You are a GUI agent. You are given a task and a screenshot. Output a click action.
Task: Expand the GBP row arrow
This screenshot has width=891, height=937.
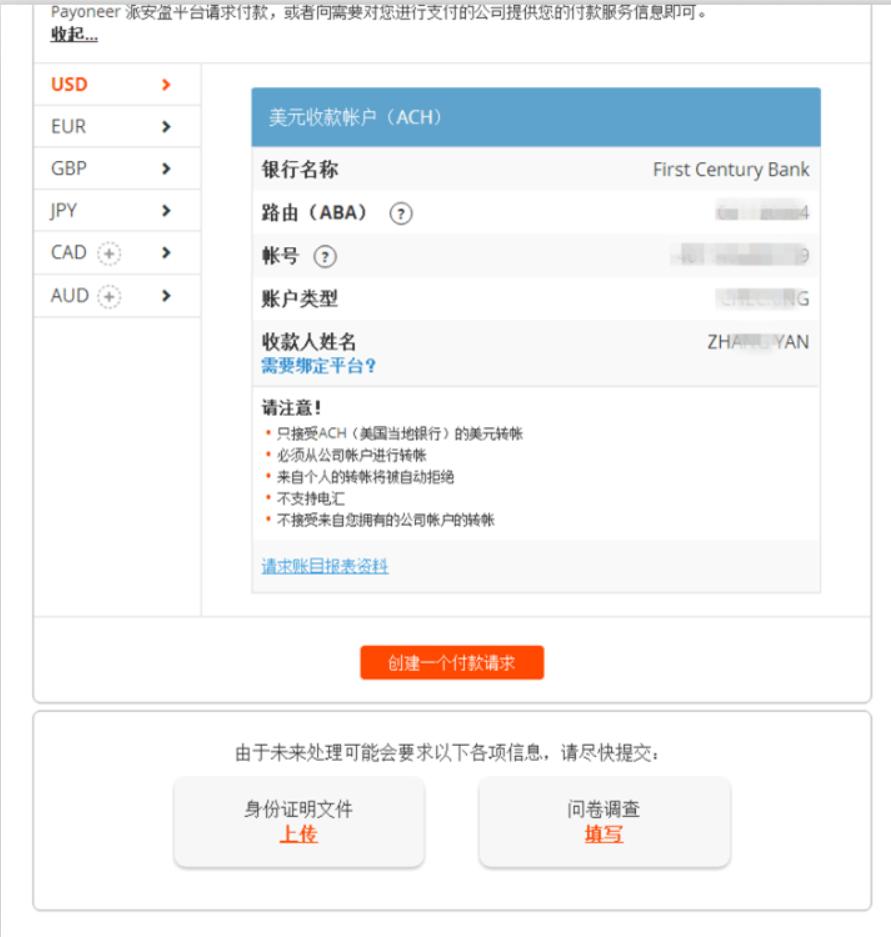168,166
